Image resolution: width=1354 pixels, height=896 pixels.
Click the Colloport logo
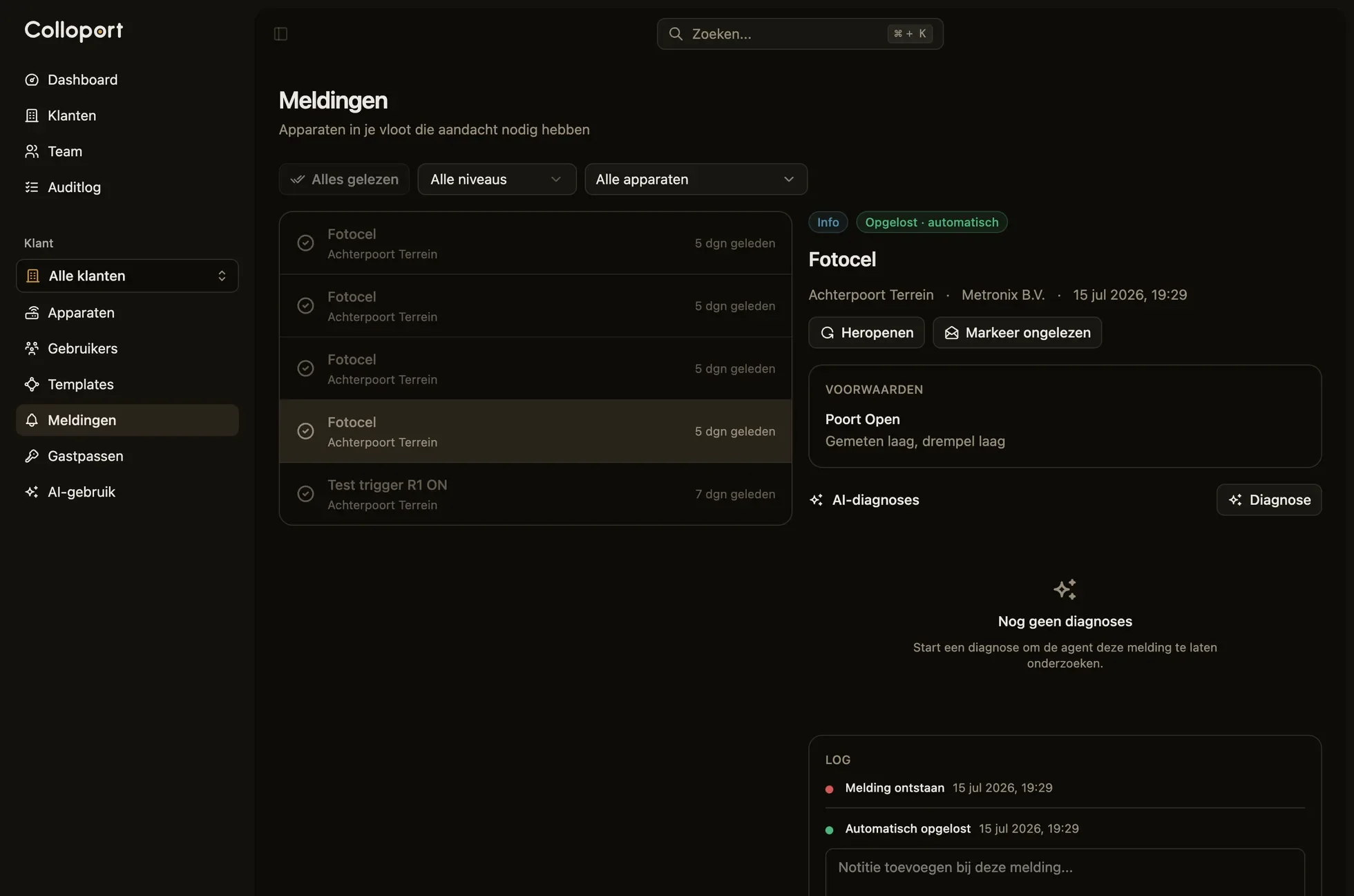click(x=73, y=30)
